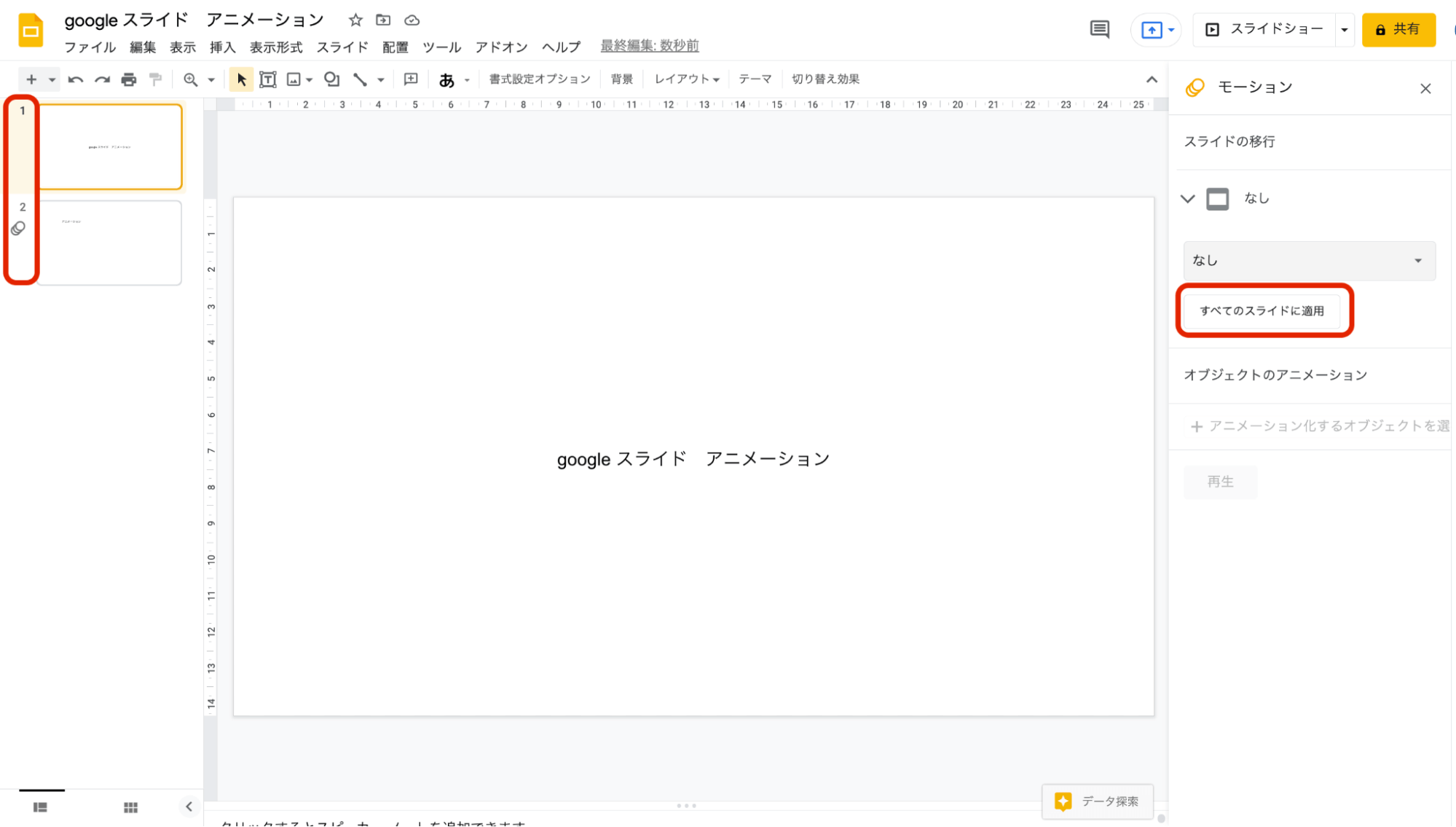Open the ヘルプ menu
Viewport: 1456px width, 827px height.
click(x=562, y=47)
